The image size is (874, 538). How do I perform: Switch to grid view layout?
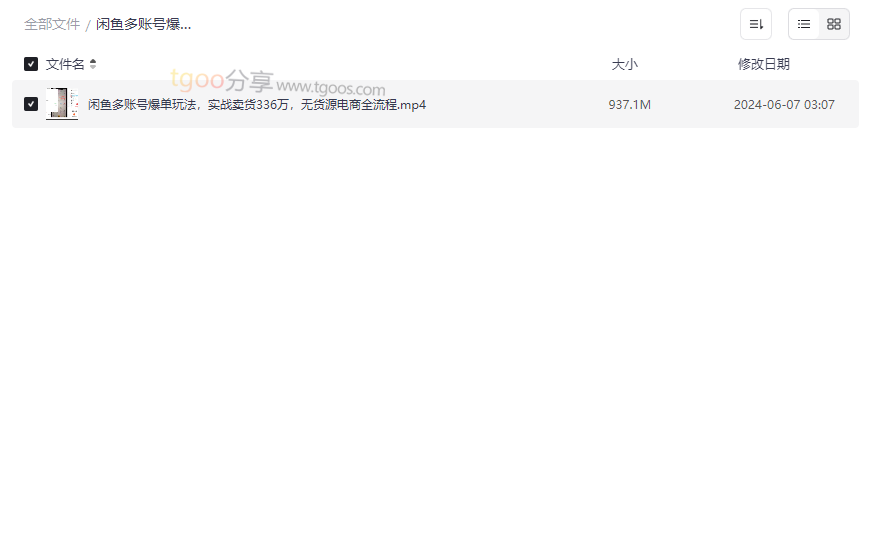834,24
